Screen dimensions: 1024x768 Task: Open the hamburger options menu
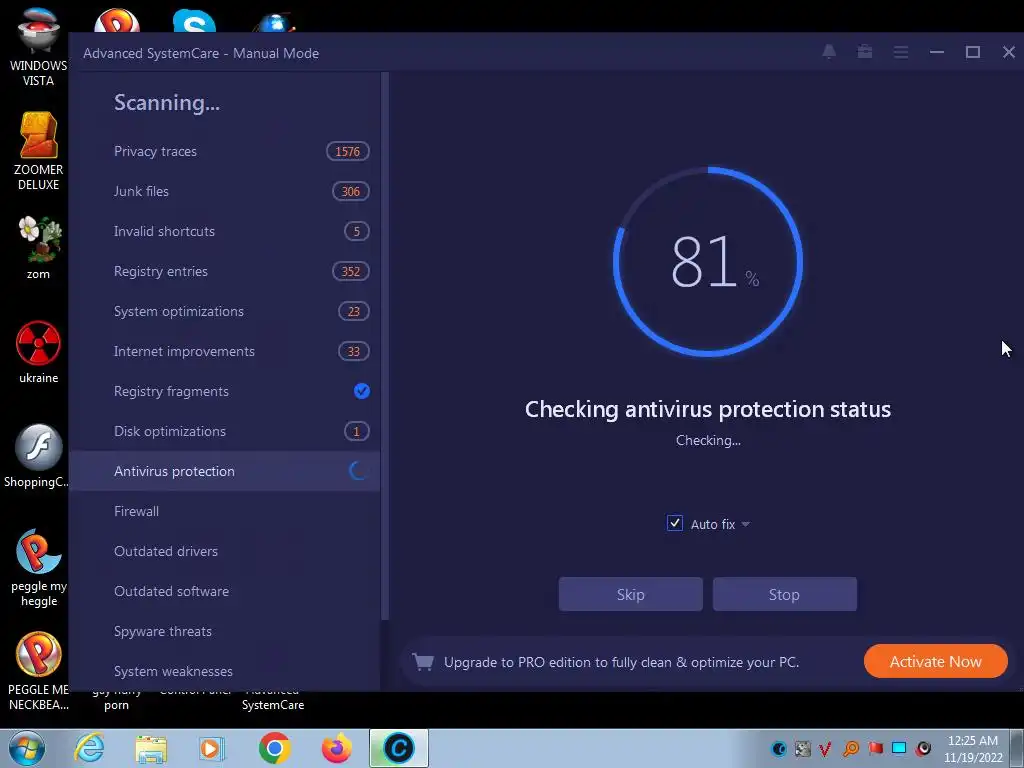click(x=901, y=52)
